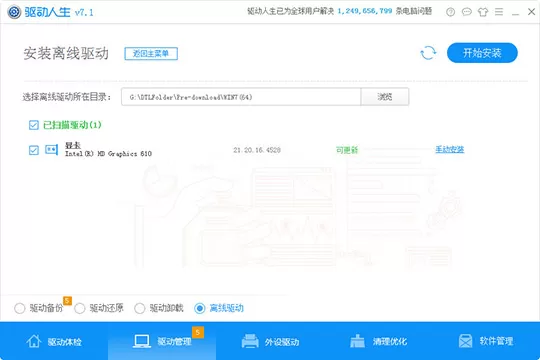Click the offline driver directory path field
The width and height of the screenshot is (540, 360).
241,97
